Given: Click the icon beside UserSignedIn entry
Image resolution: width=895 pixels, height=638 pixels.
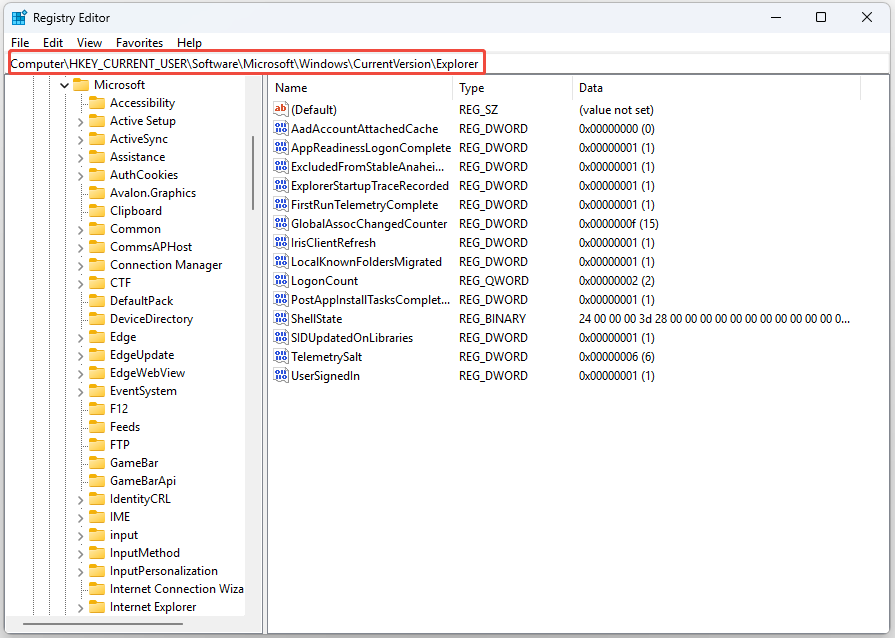Looking at the screenshot, I should 281,376.
